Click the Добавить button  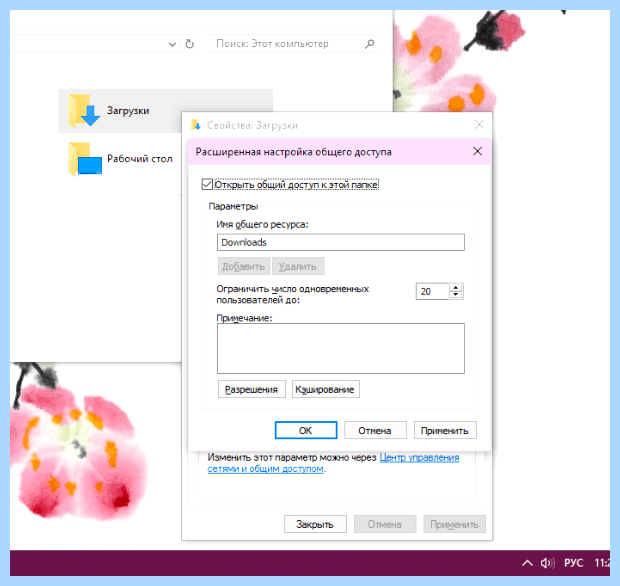244,267
